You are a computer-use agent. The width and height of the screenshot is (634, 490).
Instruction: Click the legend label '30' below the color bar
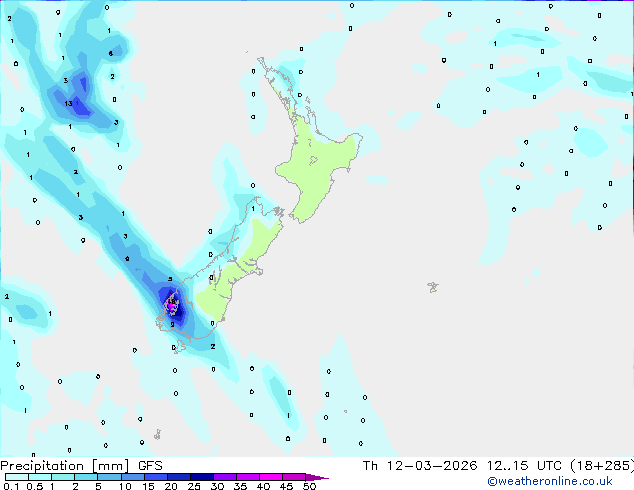217,486
